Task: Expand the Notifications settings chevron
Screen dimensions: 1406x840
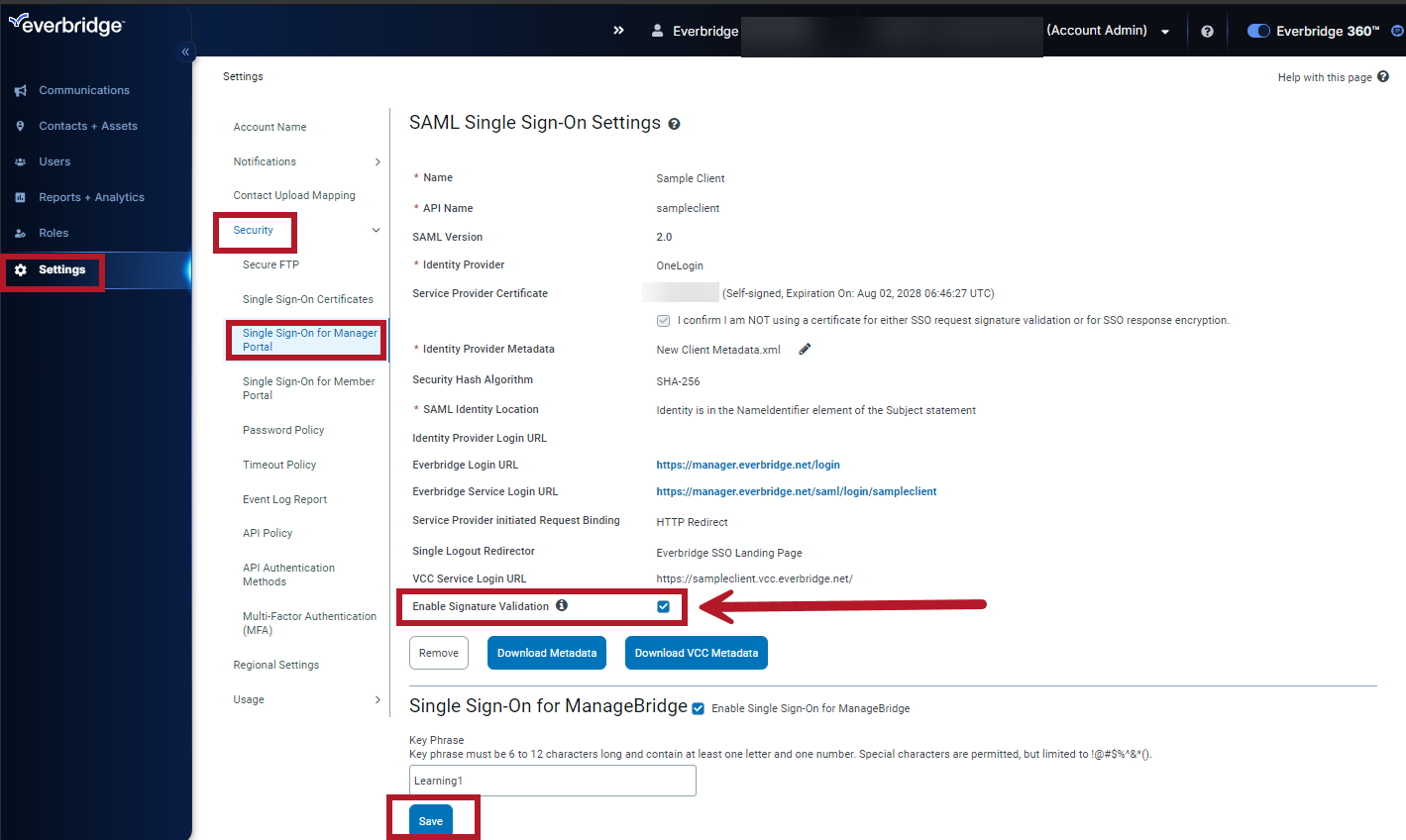Action: 378,161
